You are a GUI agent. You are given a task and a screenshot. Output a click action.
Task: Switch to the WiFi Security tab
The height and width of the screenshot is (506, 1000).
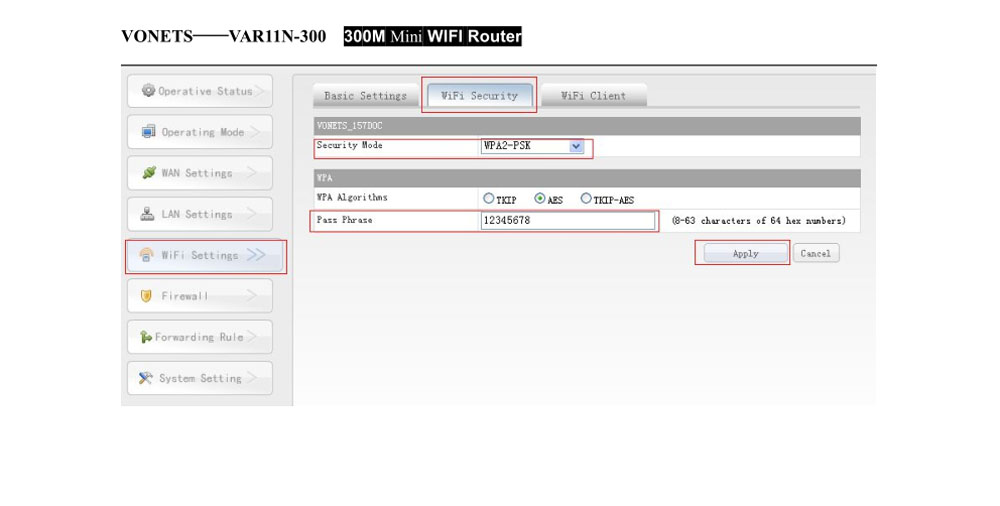480,96
